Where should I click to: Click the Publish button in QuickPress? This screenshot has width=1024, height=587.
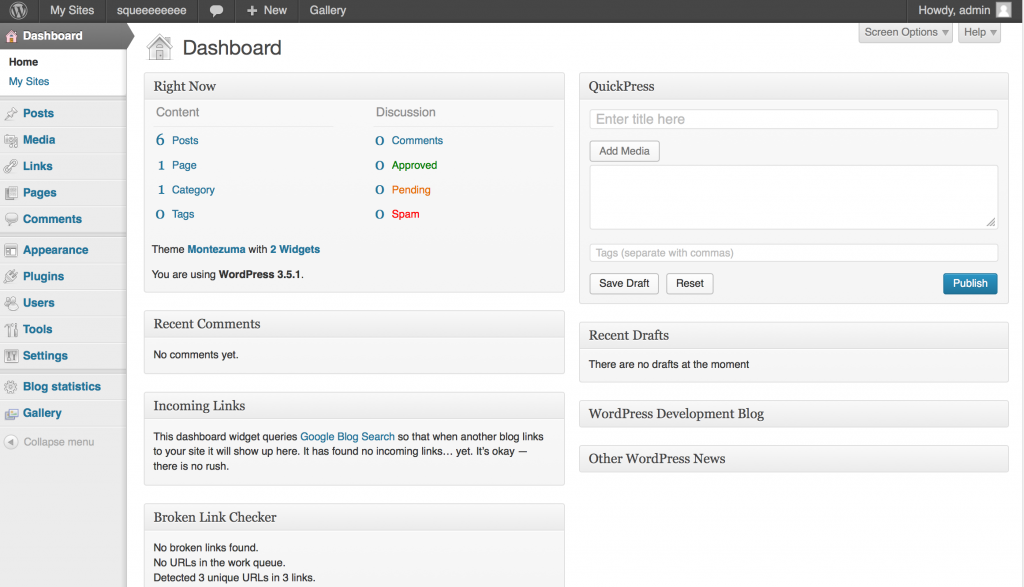970,283
